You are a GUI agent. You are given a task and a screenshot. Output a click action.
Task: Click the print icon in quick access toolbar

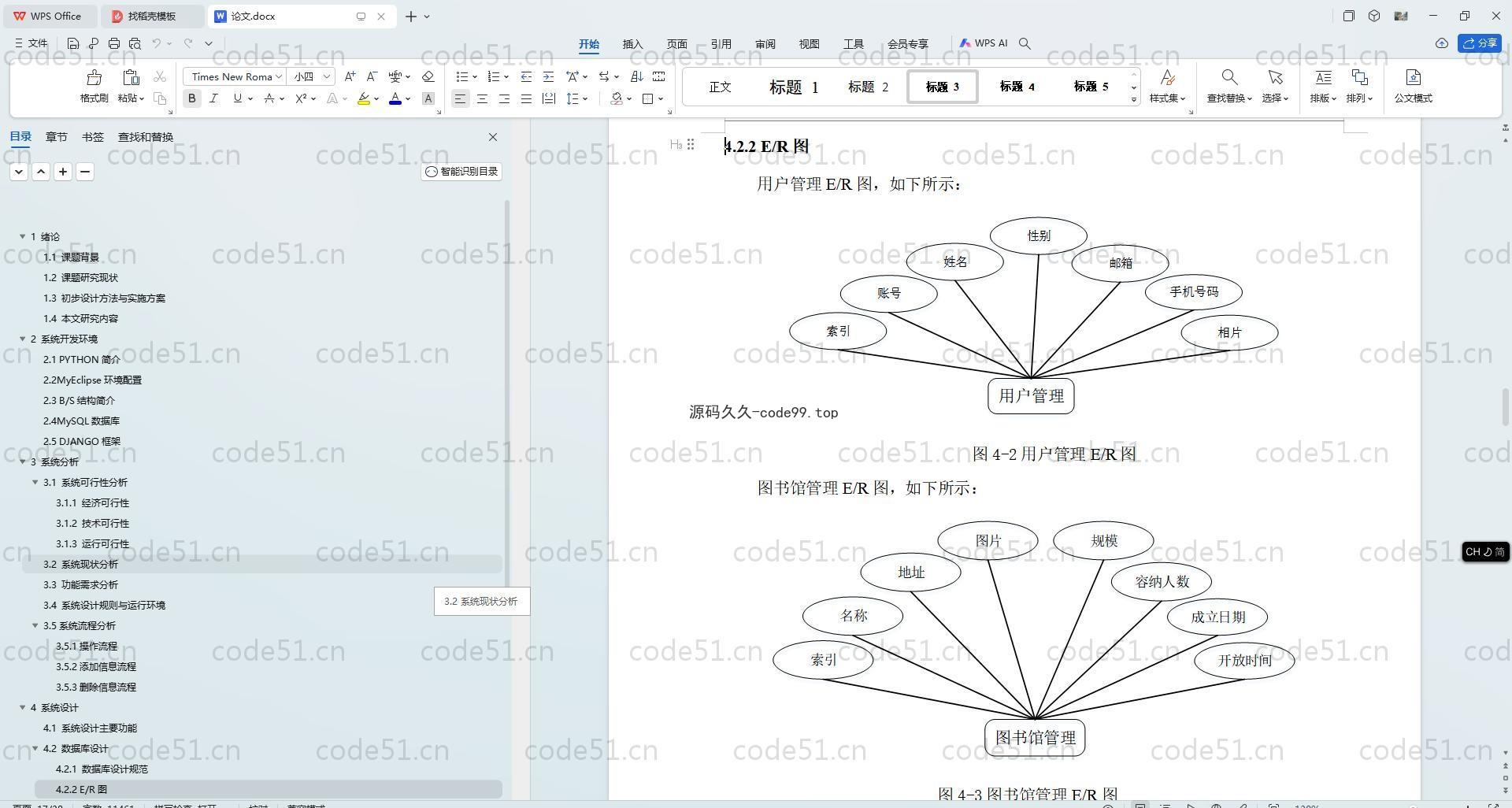click(x=114, y=44)
